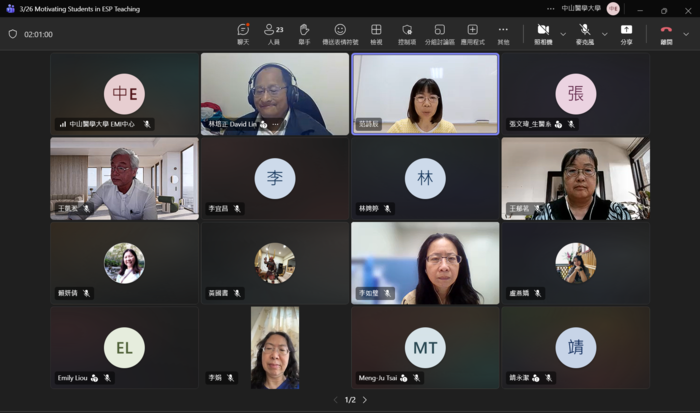Go to the next page of participants
Screen dimensions: 700x413
[x=365, y=400]
